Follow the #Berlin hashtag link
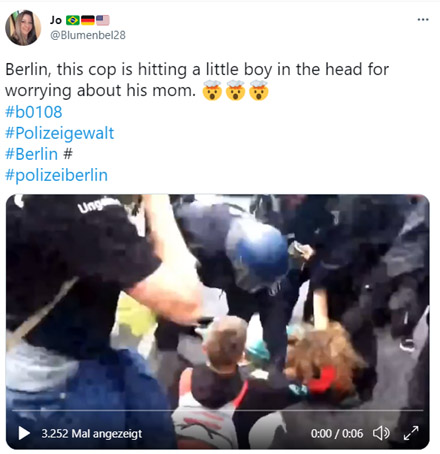The height and width of the screenshot is (454, 440). pos(32,154)
